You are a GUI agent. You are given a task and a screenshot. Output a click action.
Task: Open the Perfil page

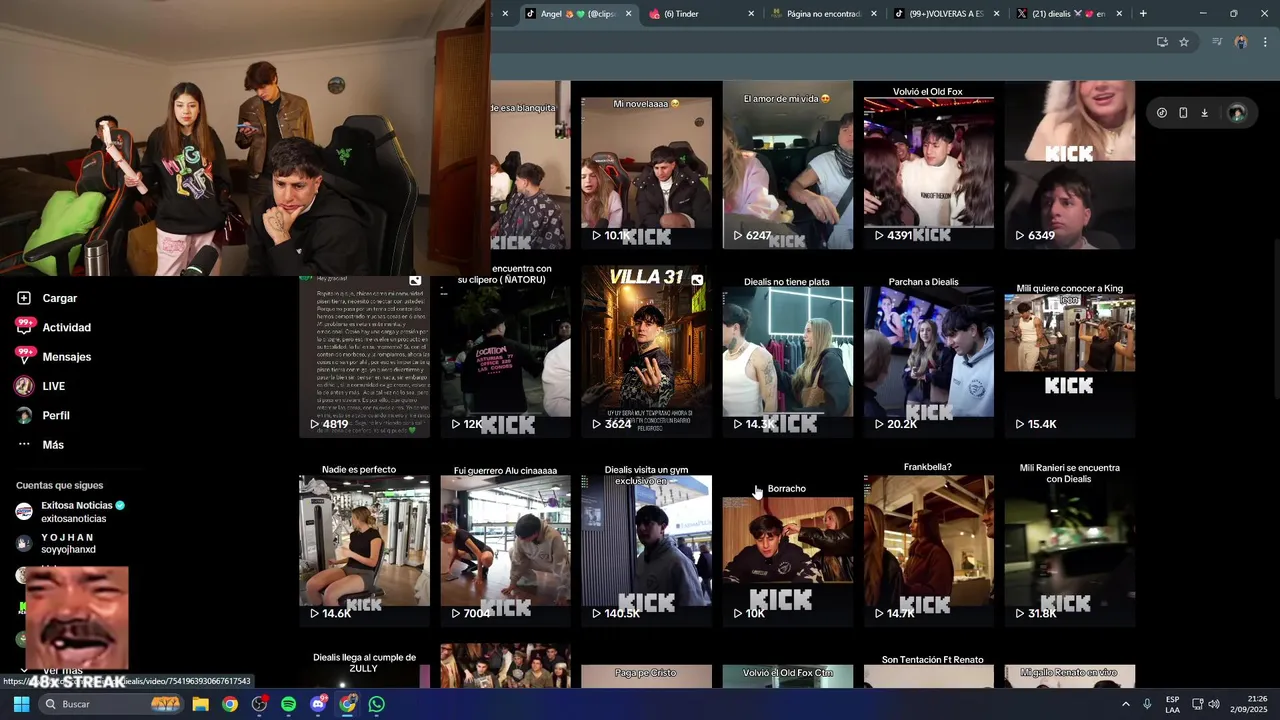pyautogui.click(x=43, y=415)
